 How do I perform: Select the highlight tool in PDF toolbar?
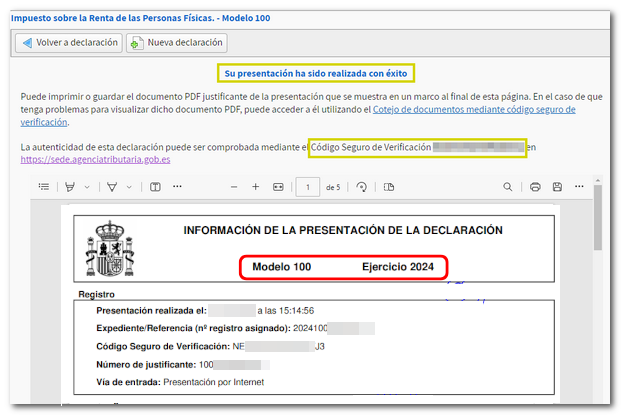pyautogui.click(x=70, y=186)
